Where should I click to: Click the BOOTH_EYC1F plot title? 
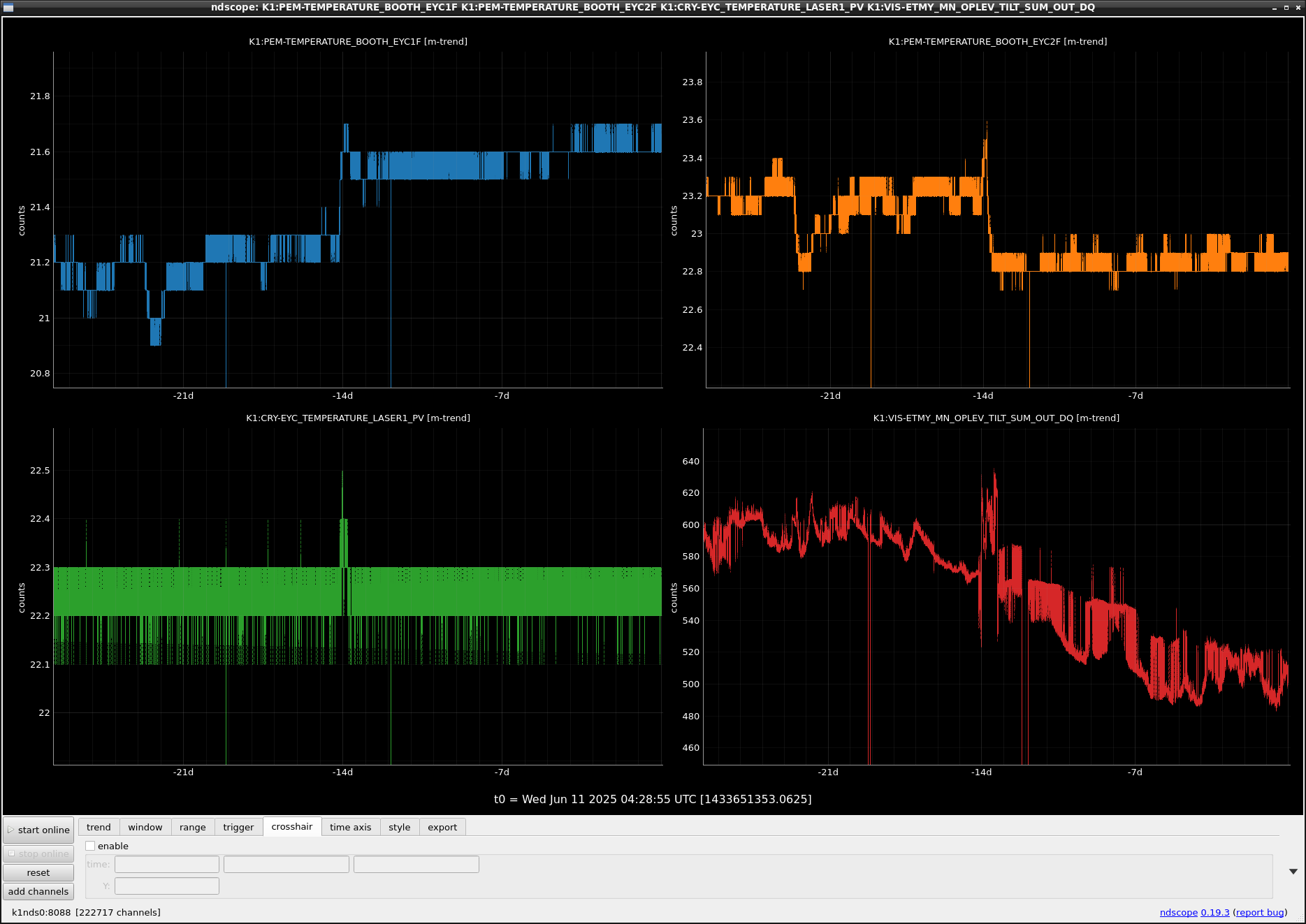click(358, 41)
